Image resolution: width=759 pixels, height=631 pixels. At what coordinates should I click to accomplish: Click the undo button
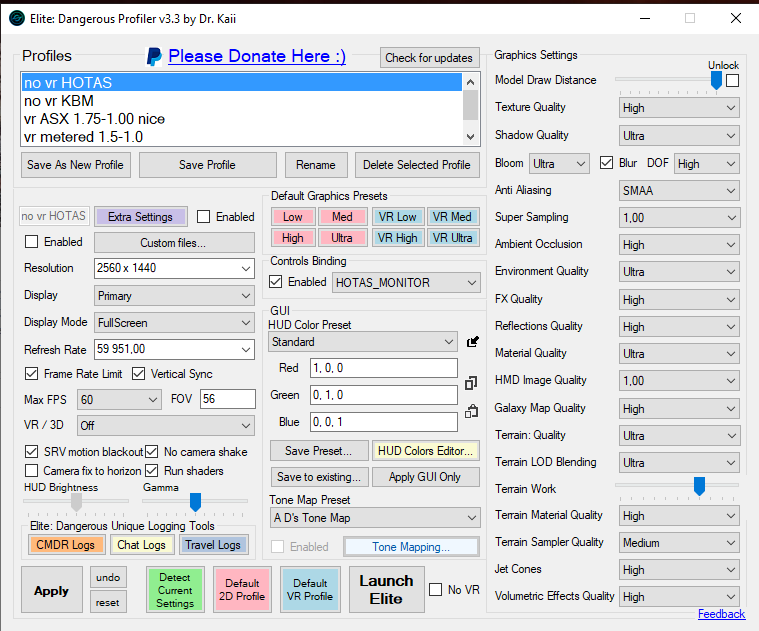pyautogui.click(x=108, y=577)
